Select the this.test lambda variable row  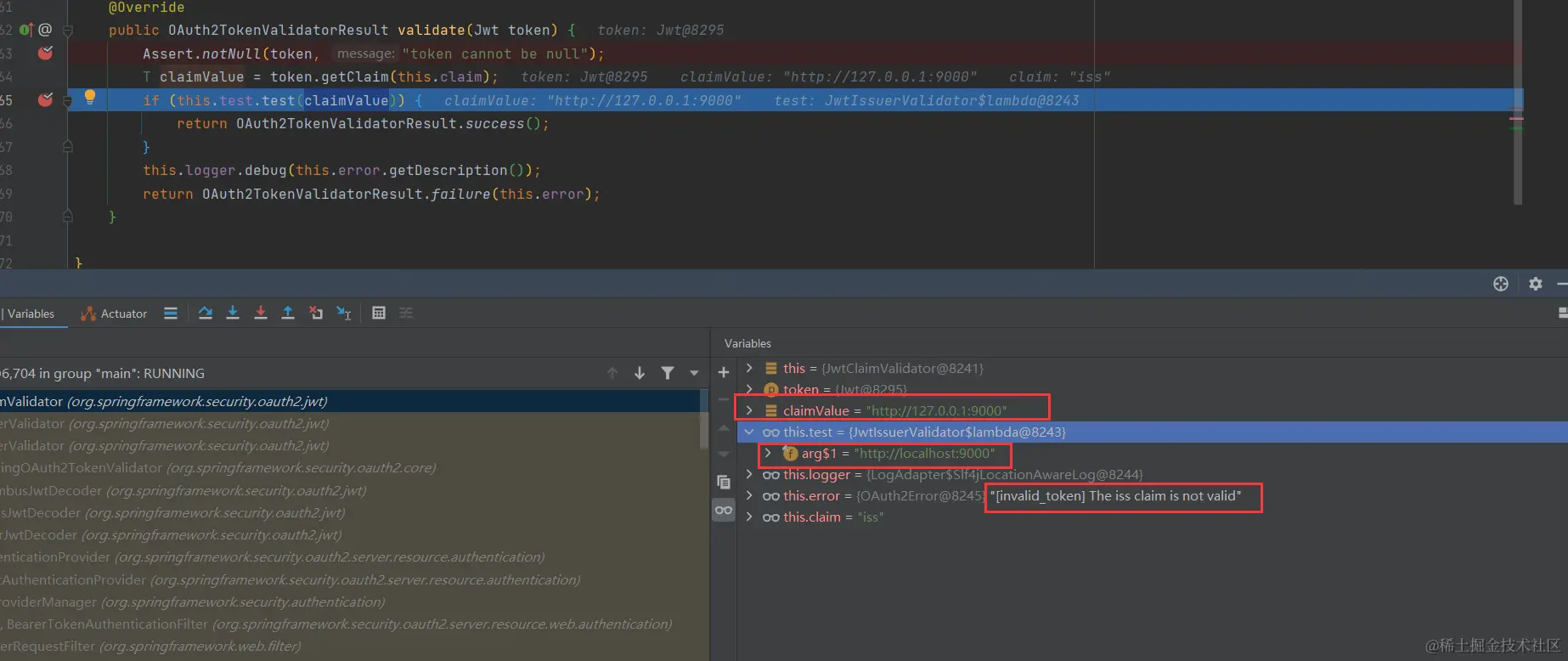tap(1153, 432)
